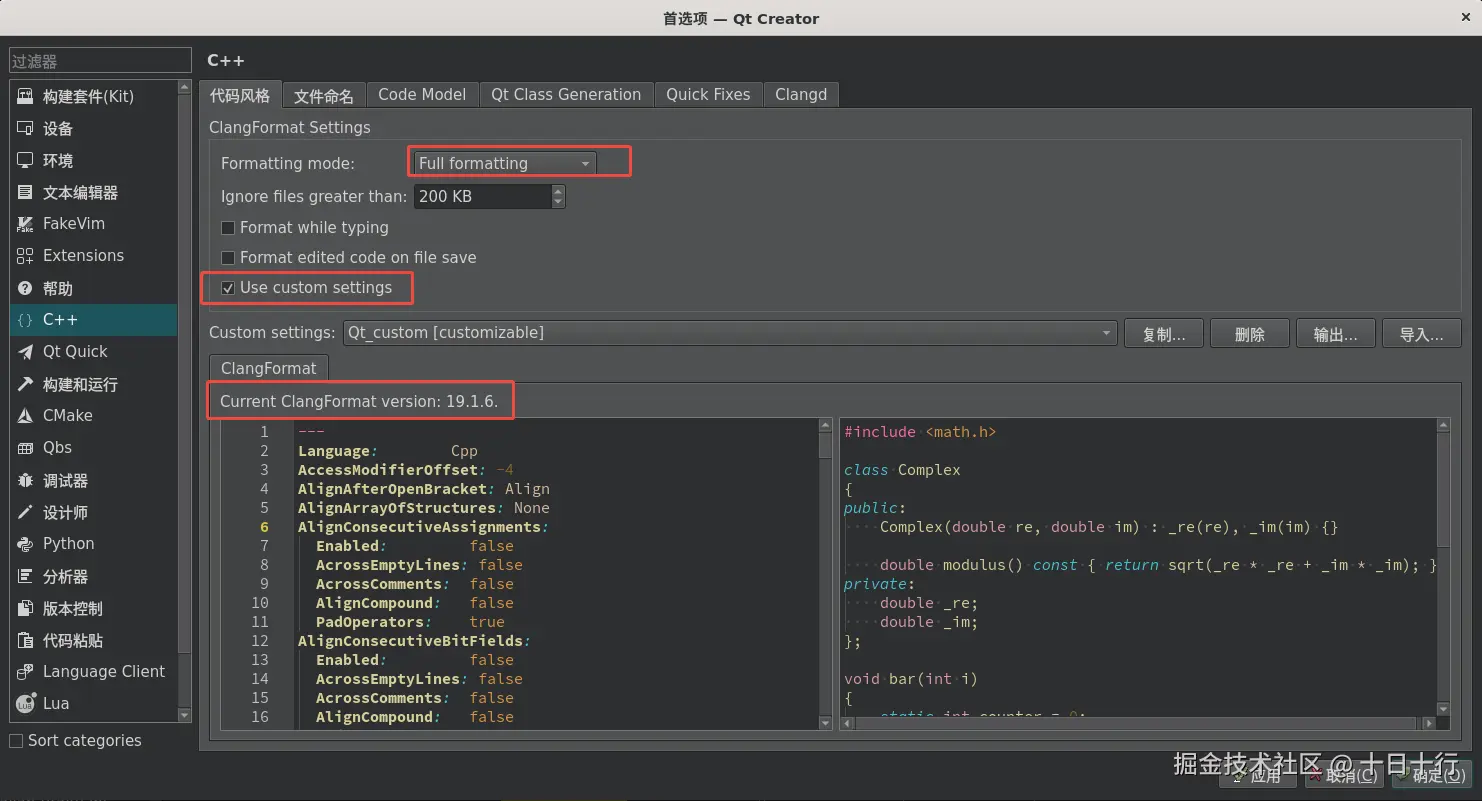Screen dimensions: 1482x801
Task: Click the code preview vertical scrollbar
Action: point(1443,567)
